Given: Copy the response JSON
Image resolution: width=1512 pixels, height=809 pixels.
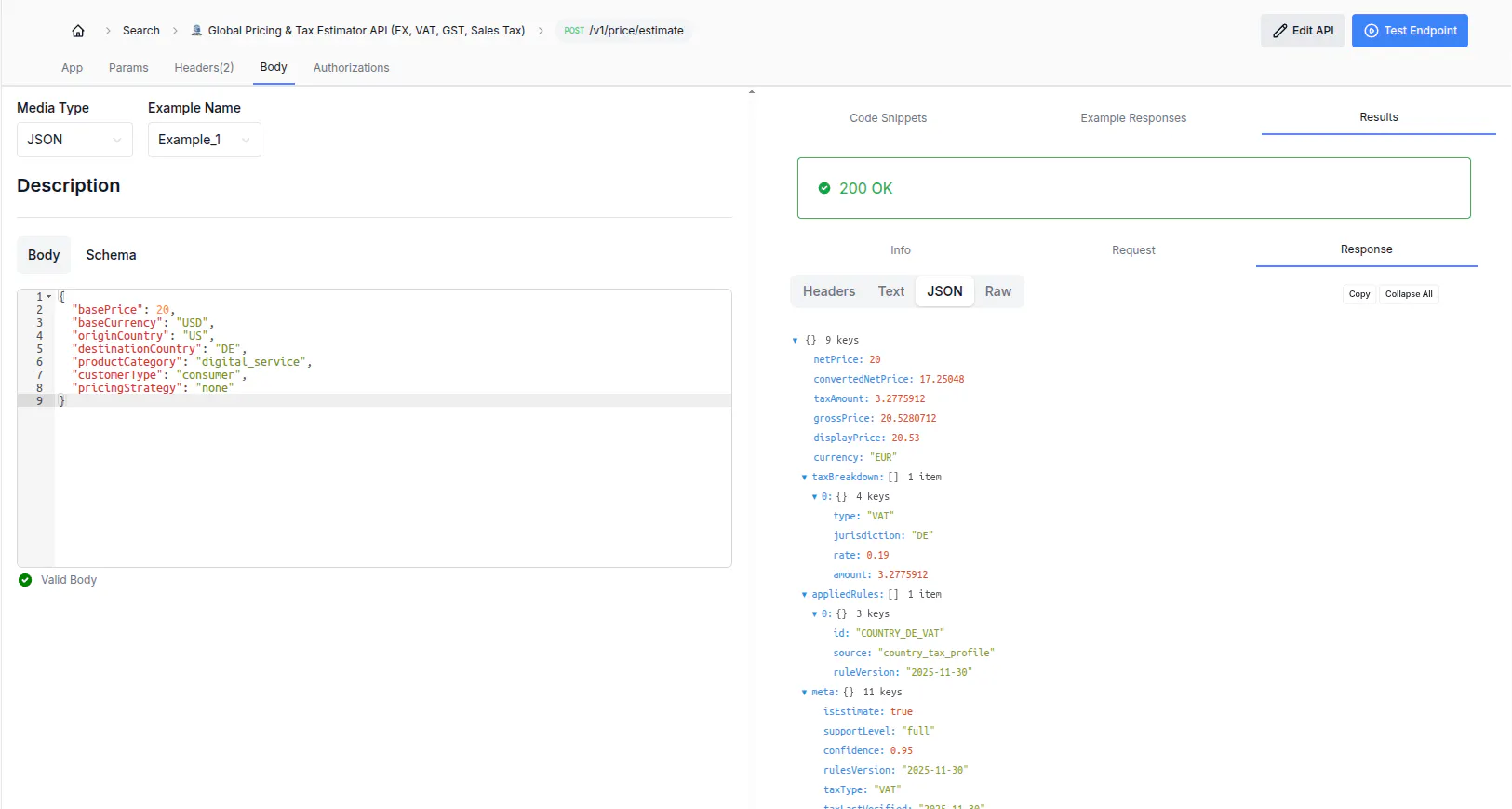Looking at the screenshot, I should [x=1359, y=294].
